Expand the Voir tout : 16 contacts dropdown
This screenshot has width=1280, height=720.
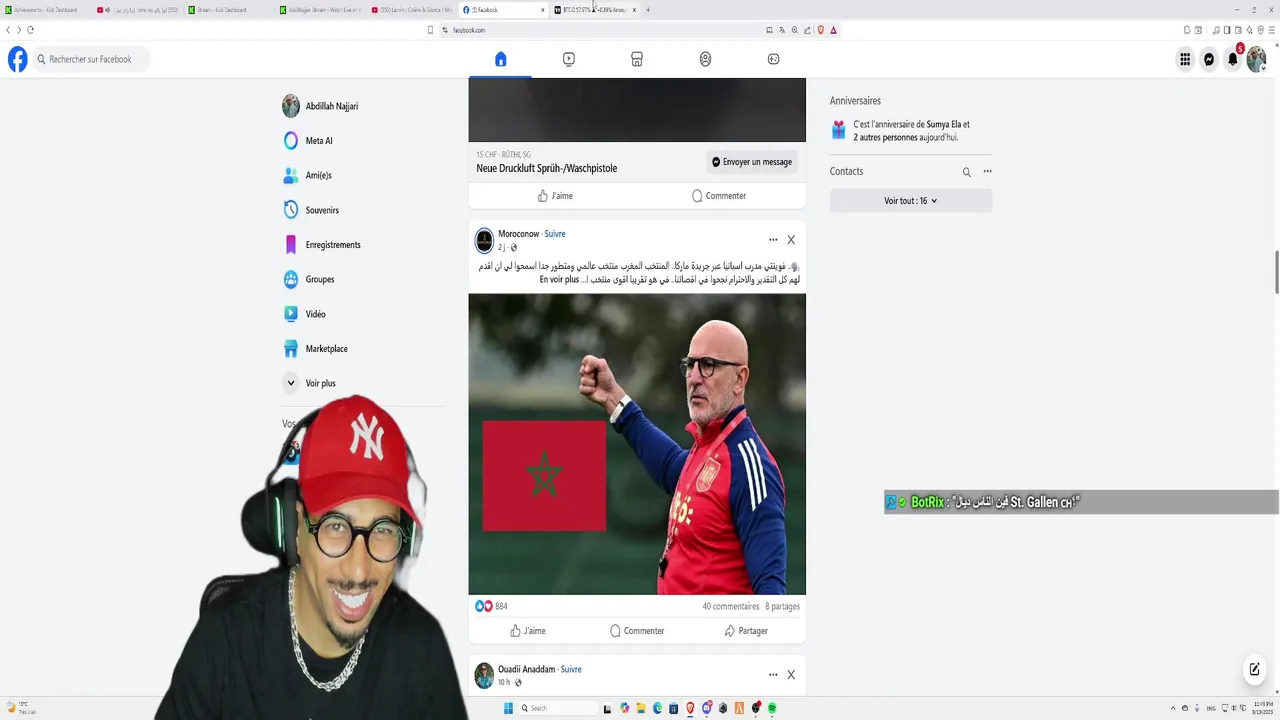(x=911, y=201)
